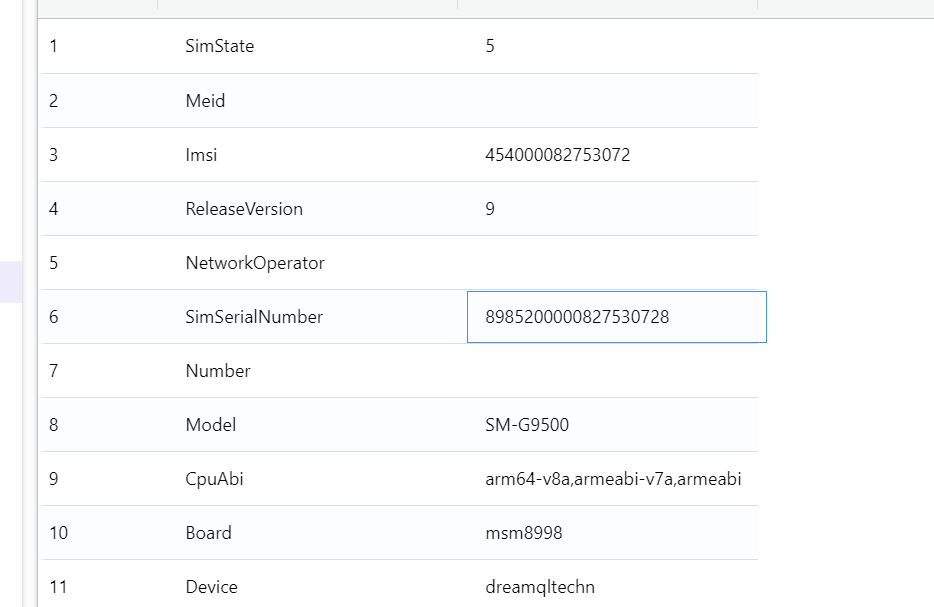Click the Device key cell
Screen dimensions: 934x607
tap(212, 587)
